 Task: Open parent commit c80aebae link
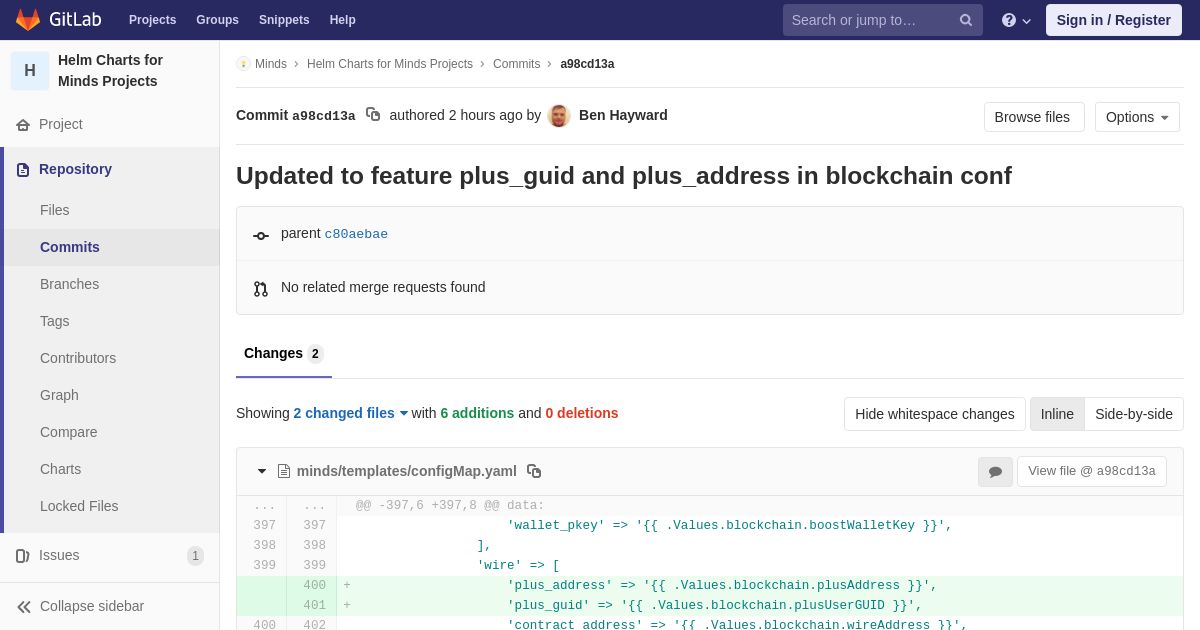356,234
